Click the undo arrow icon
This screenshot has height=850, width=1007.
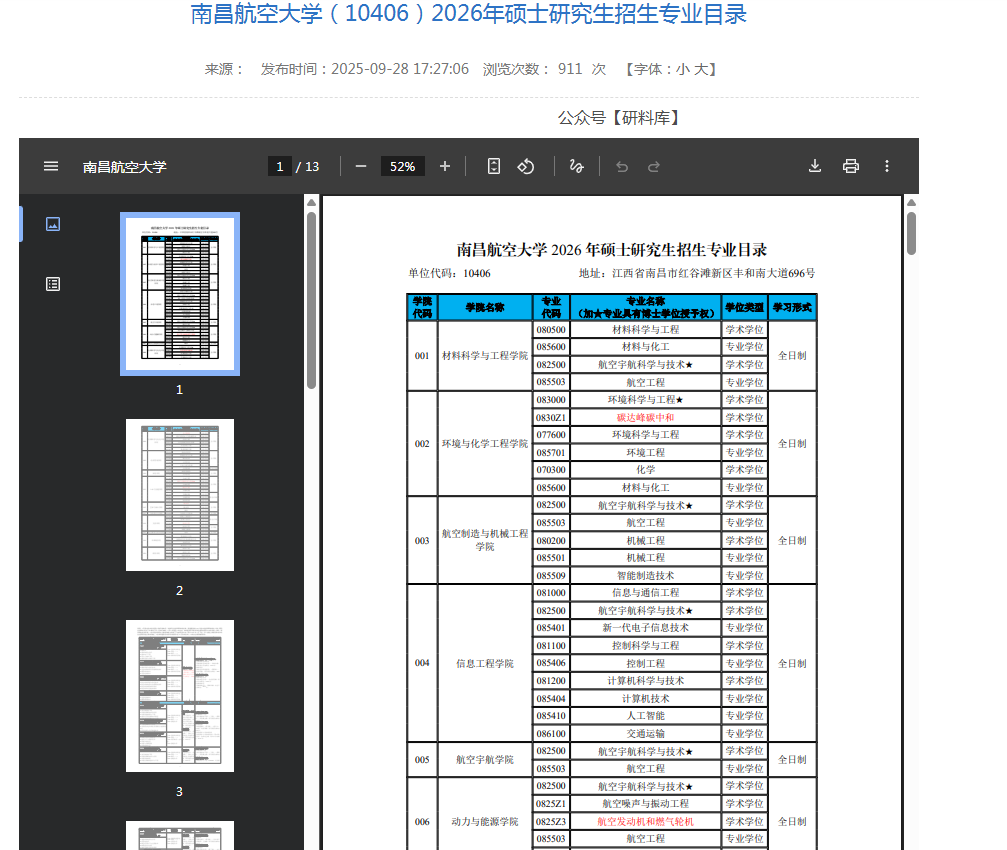coord(622,166)
